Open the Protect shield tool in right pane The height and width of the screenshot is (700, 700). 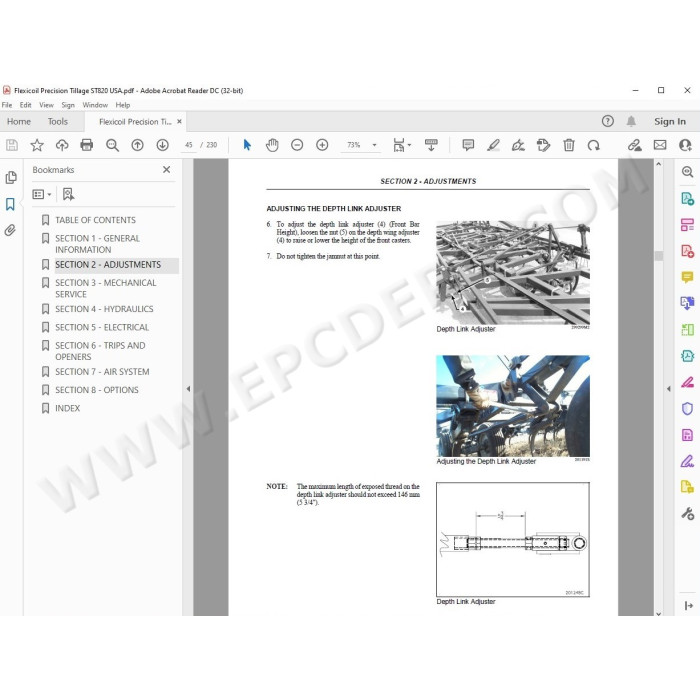[687, 408]
